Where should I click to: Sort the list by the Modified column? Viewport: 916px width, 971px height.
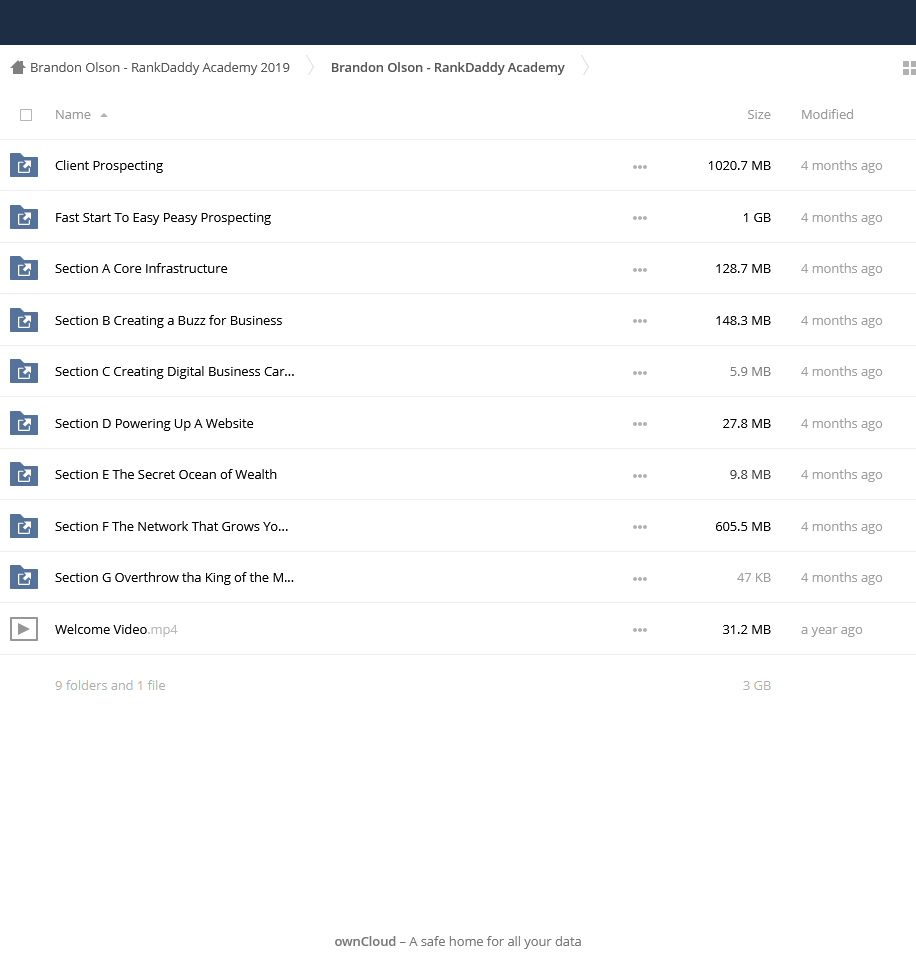click(827, 115)
